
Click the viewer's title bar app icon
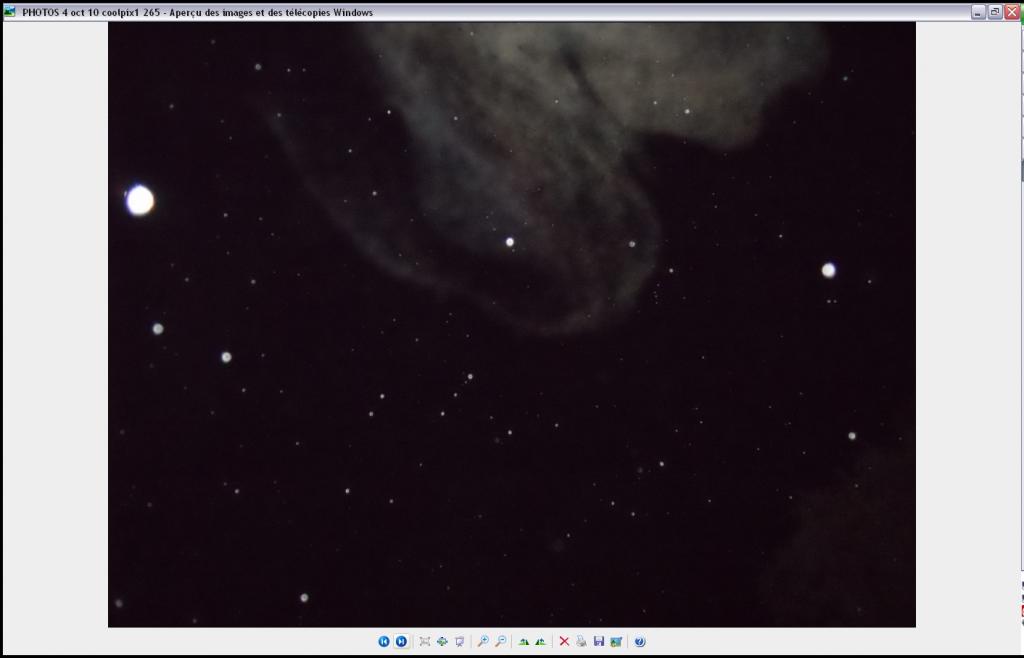[10, 12]
